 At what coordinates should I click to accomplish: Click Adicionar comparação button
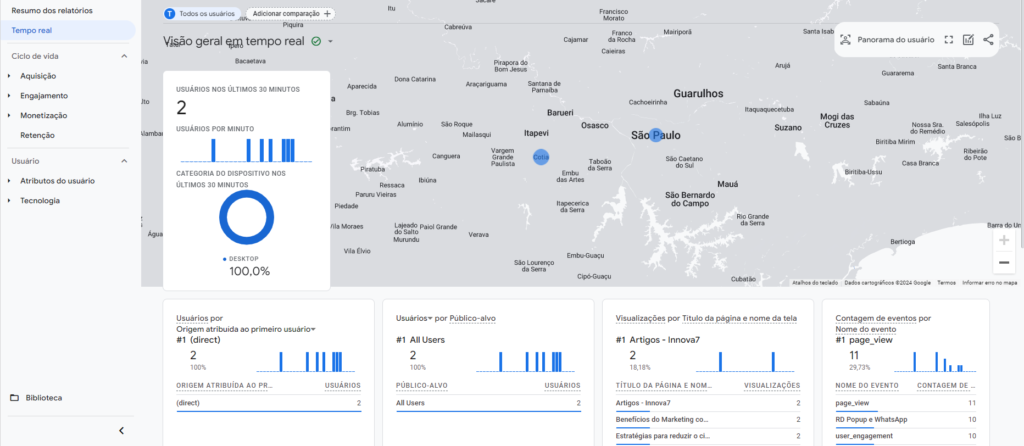pyautogui.click(x=290, y=14)
